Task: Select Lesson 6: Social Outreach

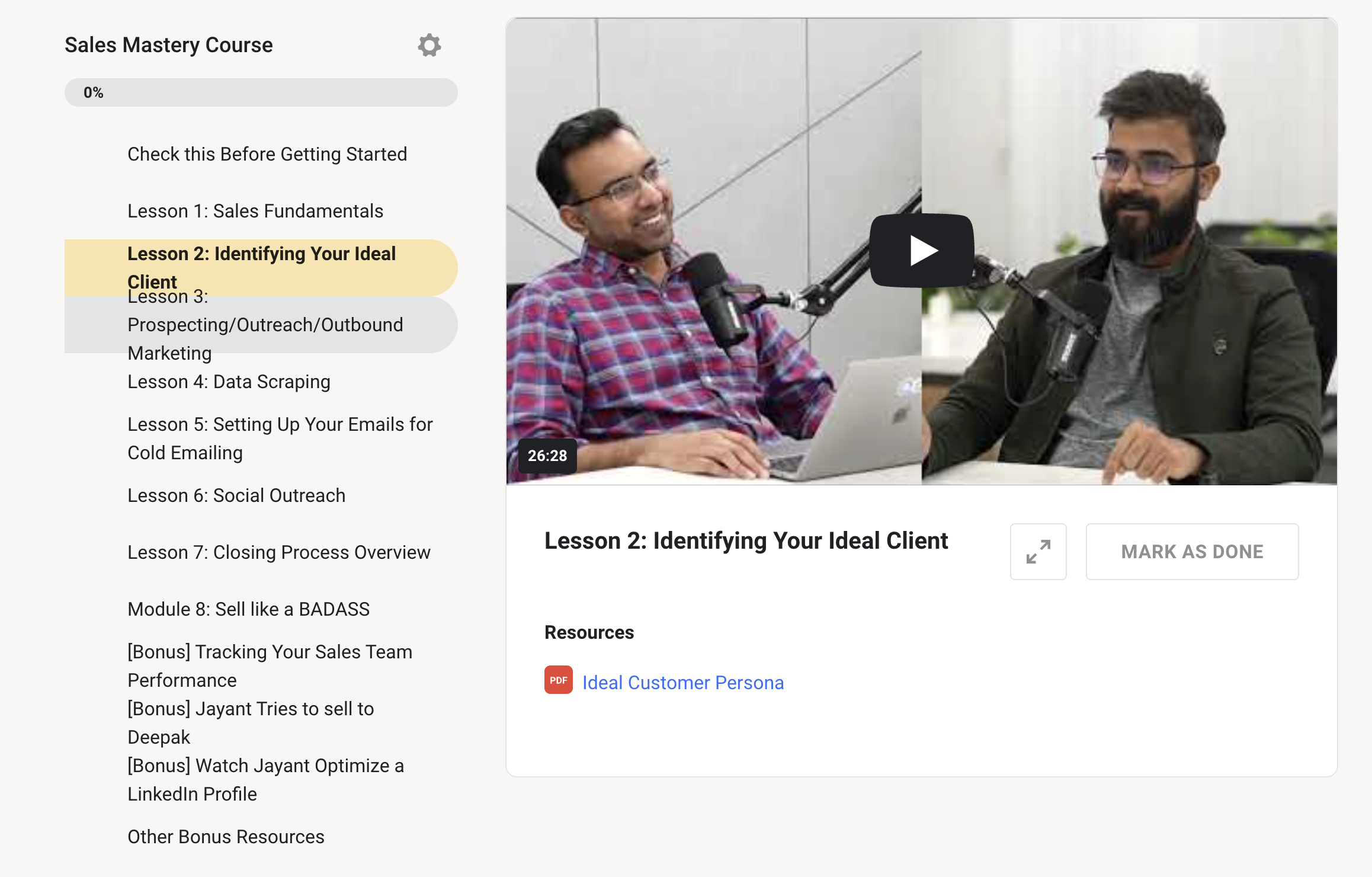Action: coord(236,495)
